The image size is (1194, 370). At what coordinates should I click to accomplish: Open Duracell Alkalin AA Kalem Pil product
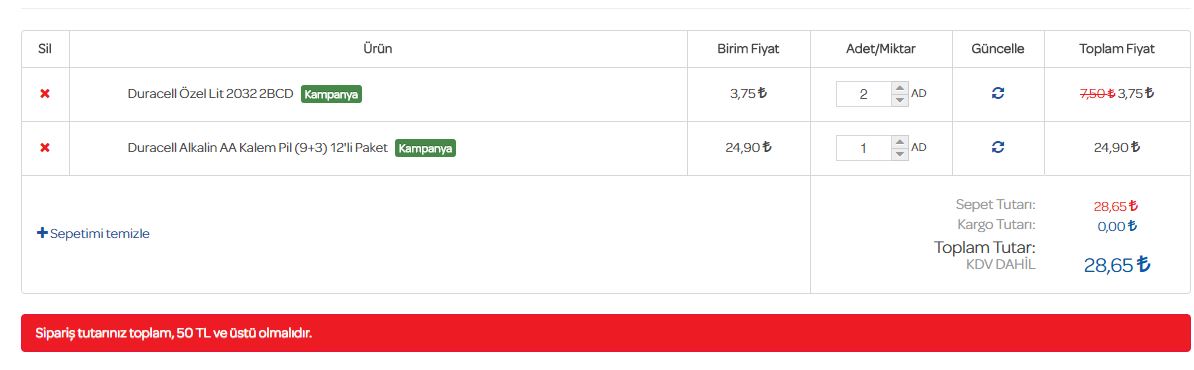[257, 148]
